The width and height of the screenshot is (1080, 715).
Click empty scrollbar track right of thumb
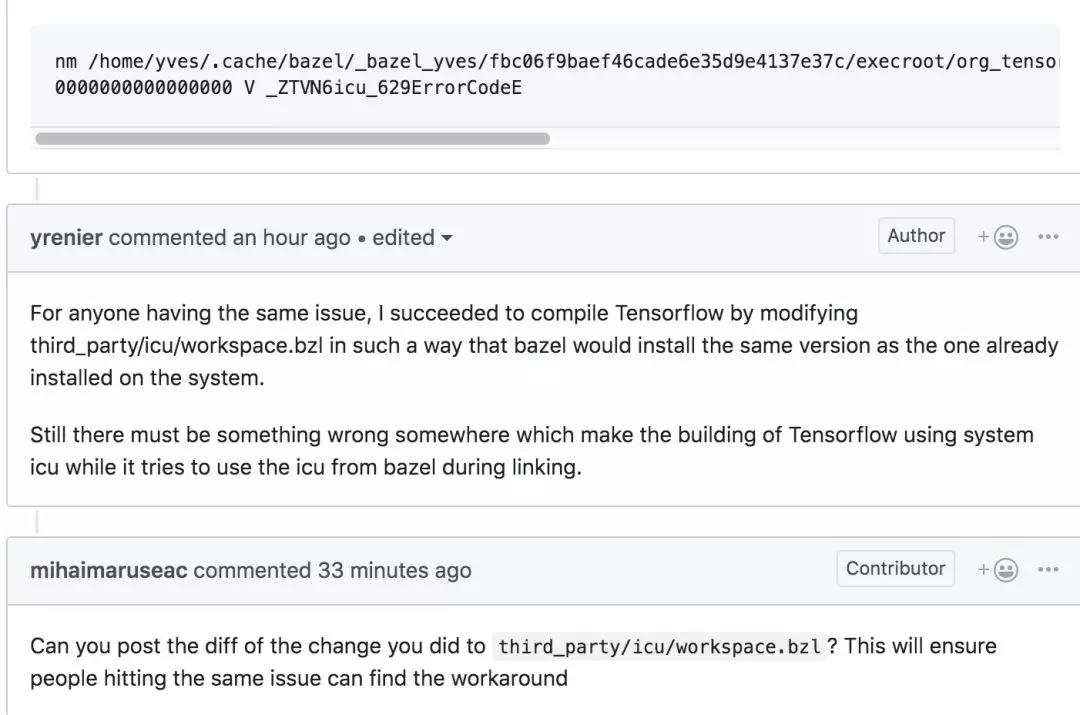(x=804, y=138)
